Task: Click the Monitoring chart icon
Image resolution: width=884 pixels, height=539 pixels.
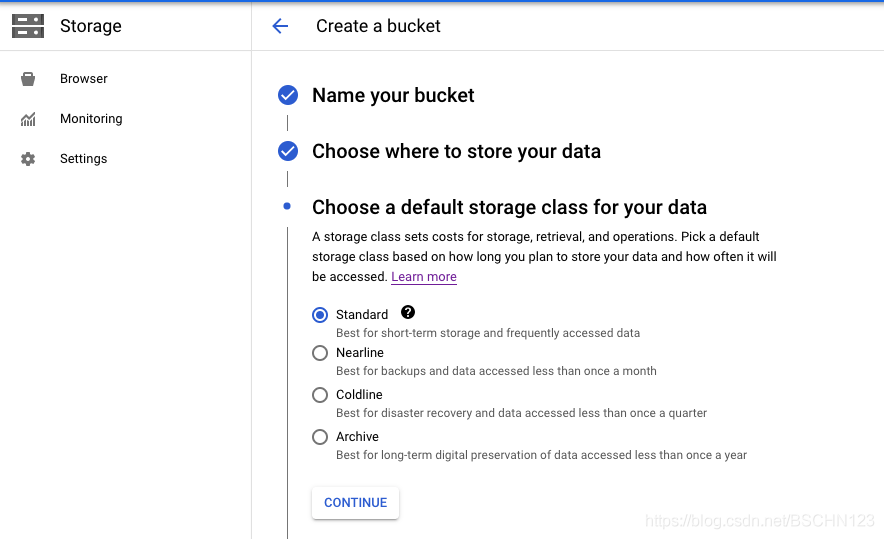Action: (28, 119)
